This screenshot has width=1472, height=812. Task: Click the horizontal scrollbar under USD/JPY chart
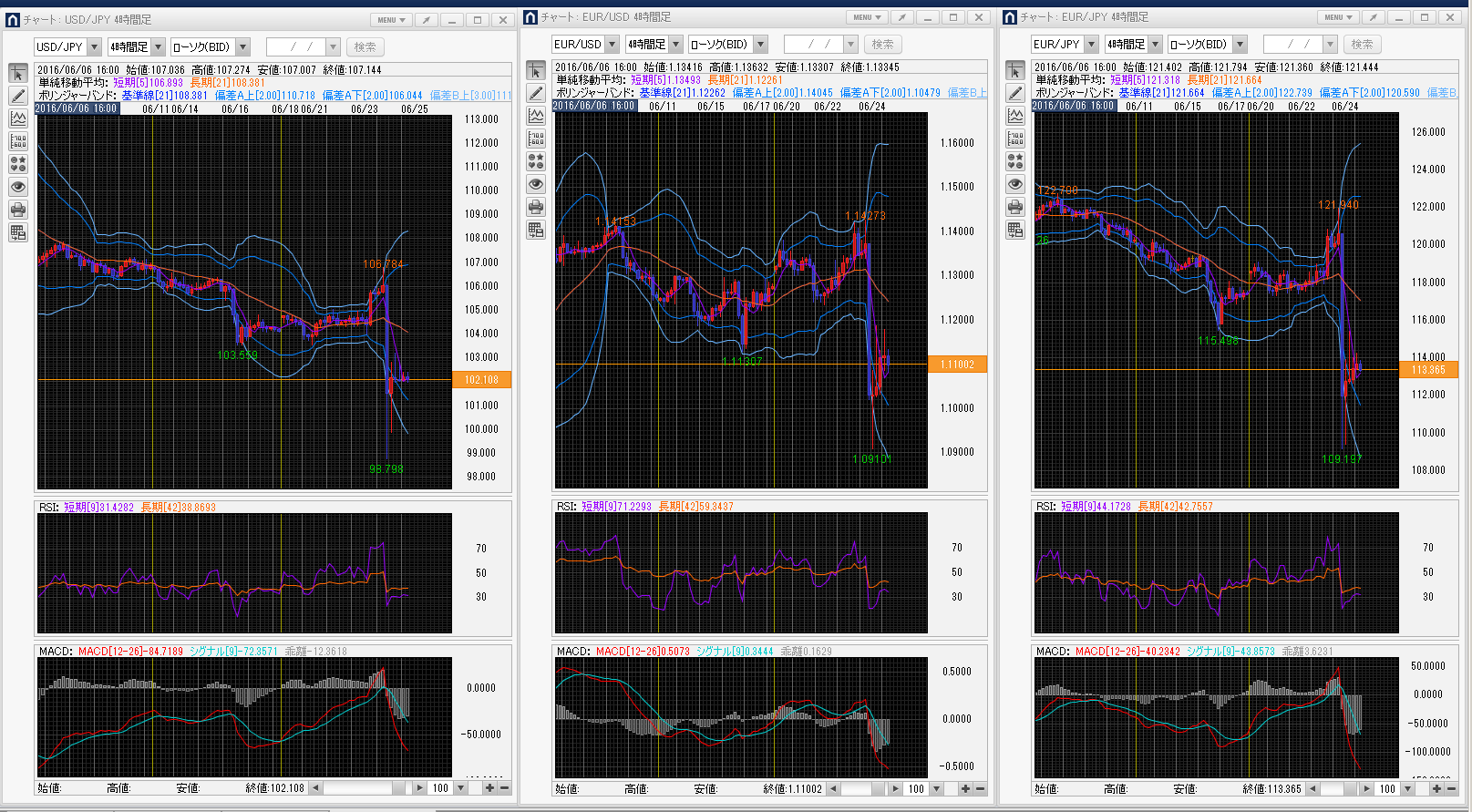[362, 787]
